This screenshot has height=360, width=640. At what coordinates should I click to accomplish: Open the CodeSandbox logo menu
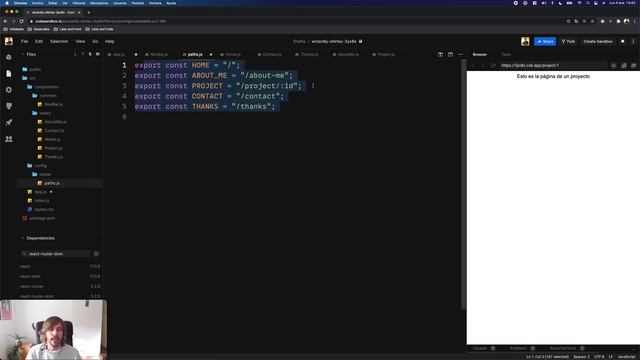tap(9, 41)
